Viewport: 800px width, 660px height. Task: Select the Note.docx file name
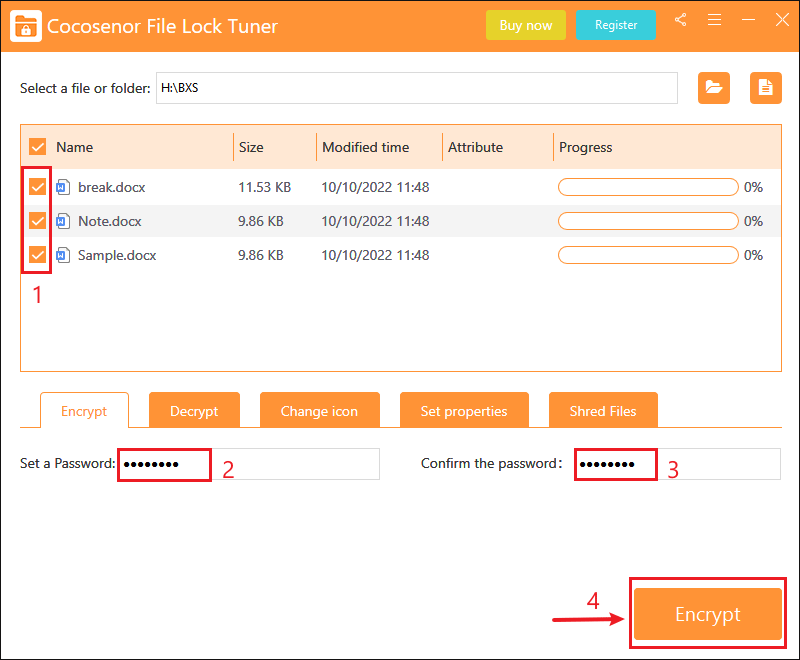click(x=110, y=221)
